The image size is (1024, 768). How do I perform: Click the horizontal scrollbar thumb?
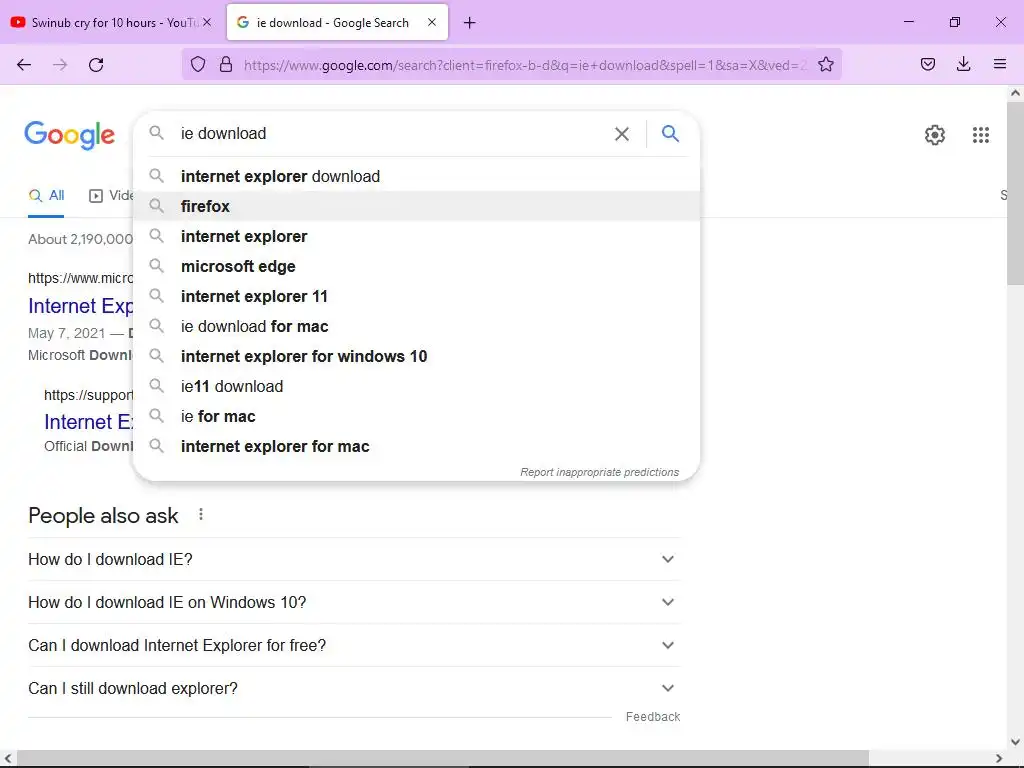443,758
